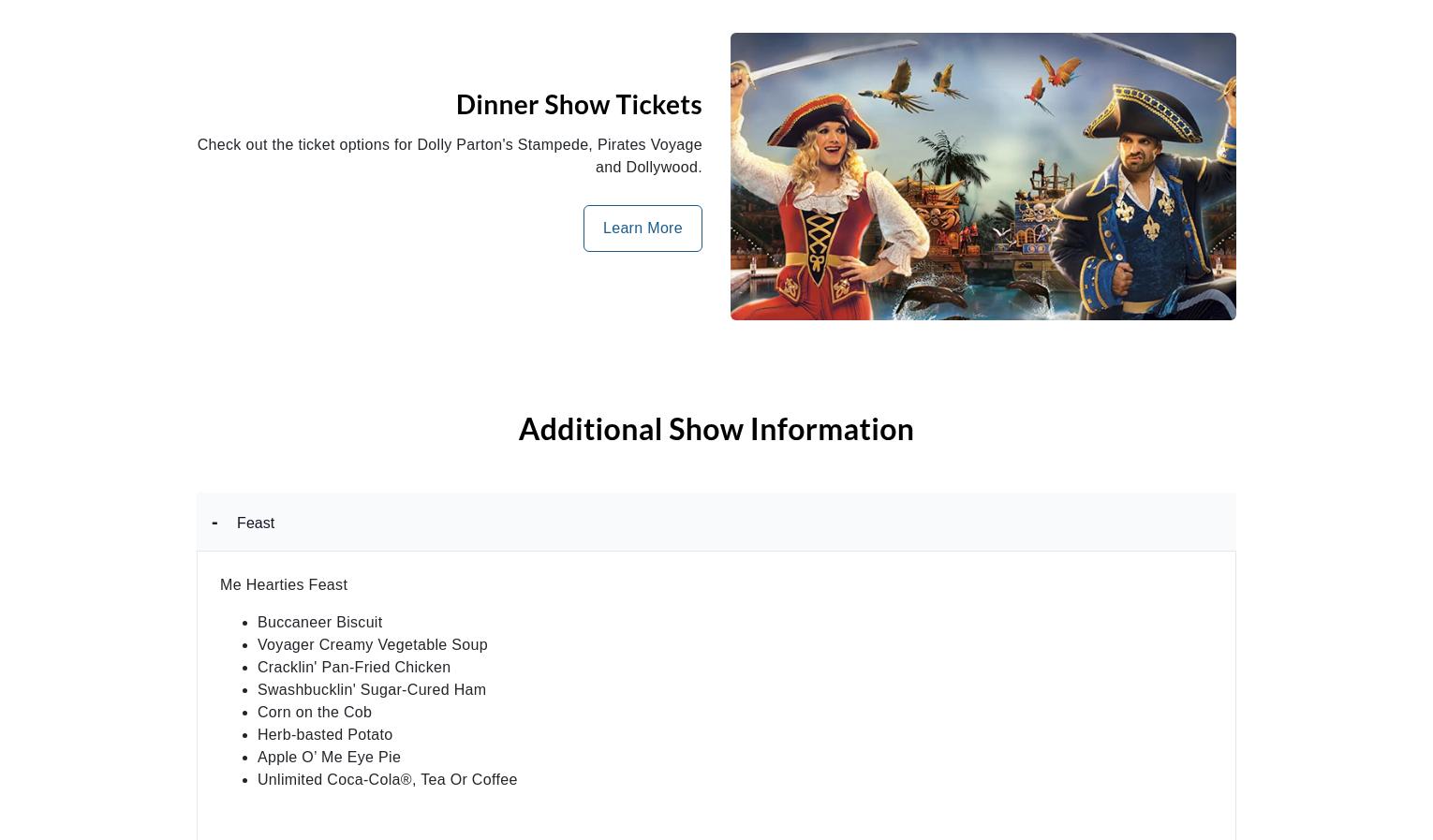Click the Apple O' Me Eye Pie item
Viewport: 1433px width, 840px height.
[328, 758]
